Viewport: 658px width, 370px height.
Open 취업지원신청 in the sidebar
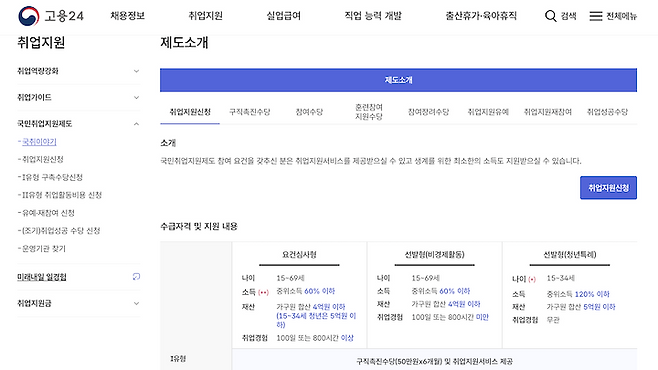tap(42, 159)
